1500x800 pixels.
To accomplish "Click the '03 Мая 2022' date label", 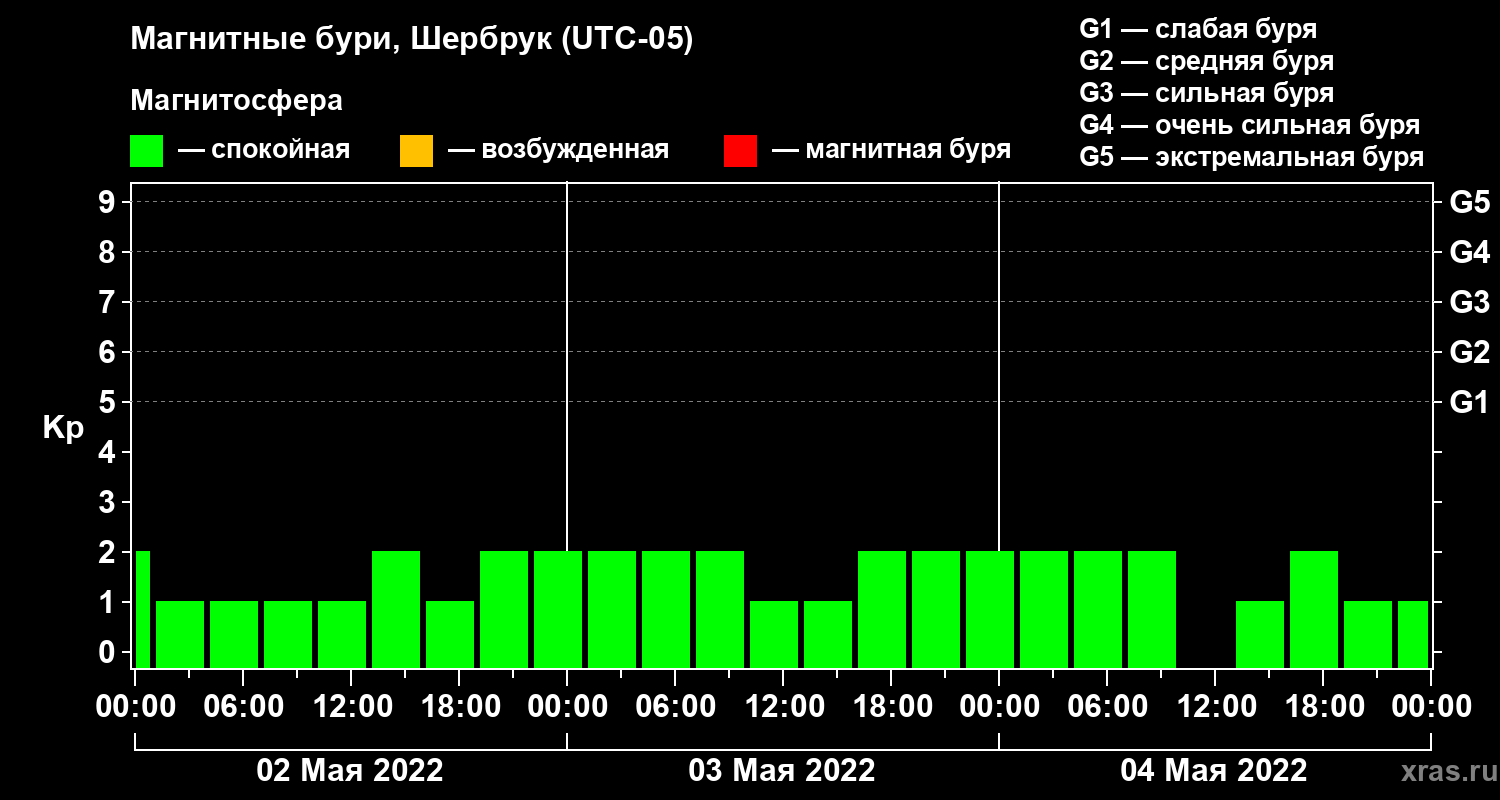I will coord(782,770).
